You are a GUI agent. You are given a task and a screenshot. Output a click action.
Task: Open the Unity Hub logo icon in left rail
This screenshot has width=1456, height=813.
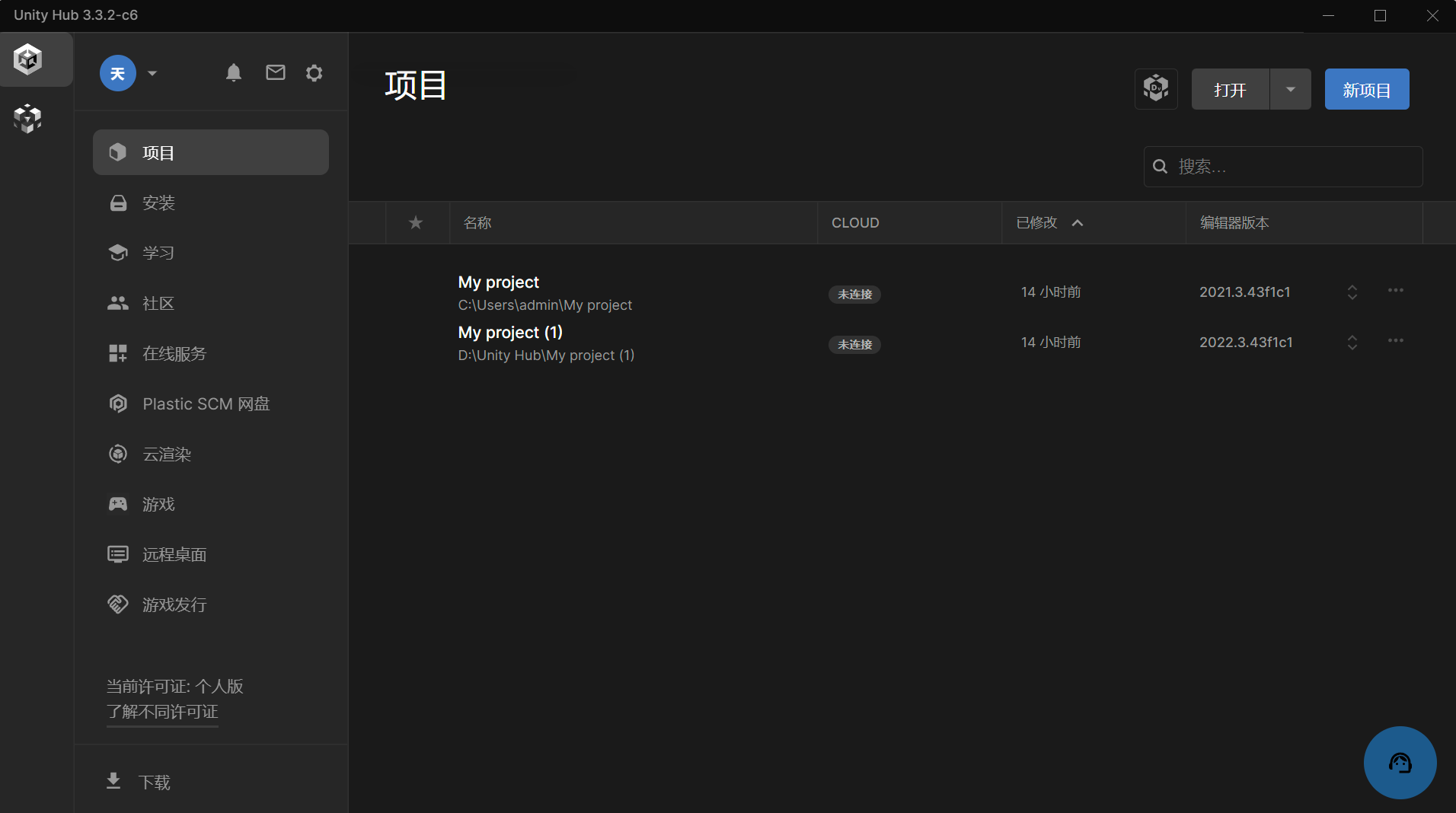click(27, 59)
